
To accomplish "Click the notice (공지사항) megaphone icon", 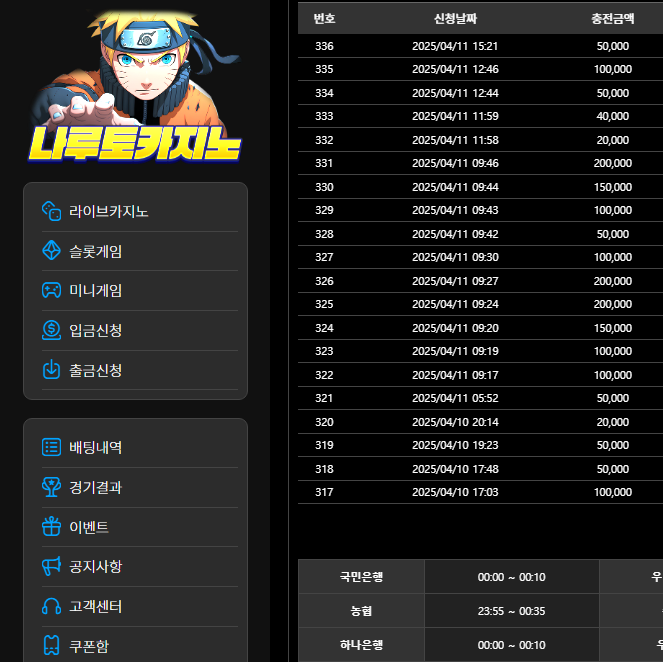I will [x=51, y=566].
